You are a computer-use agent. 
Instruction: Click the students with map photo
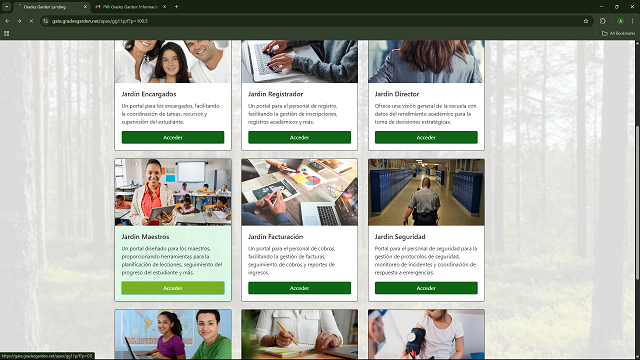click(x=173, y=334)
